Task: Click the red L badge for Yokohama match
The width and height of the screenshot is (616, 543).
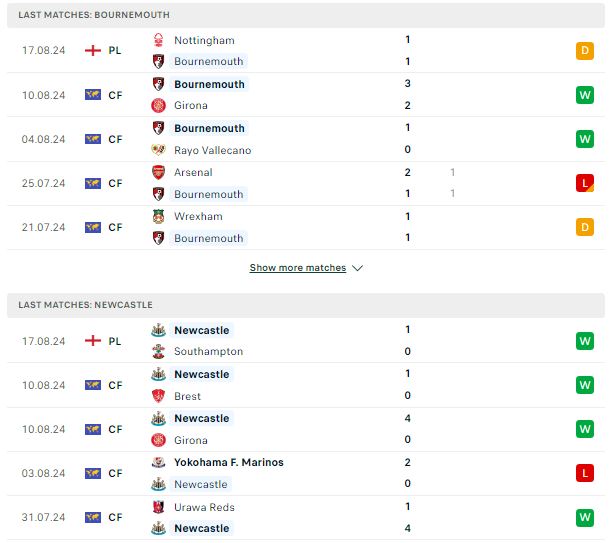Action: click(x=585, y=473)
